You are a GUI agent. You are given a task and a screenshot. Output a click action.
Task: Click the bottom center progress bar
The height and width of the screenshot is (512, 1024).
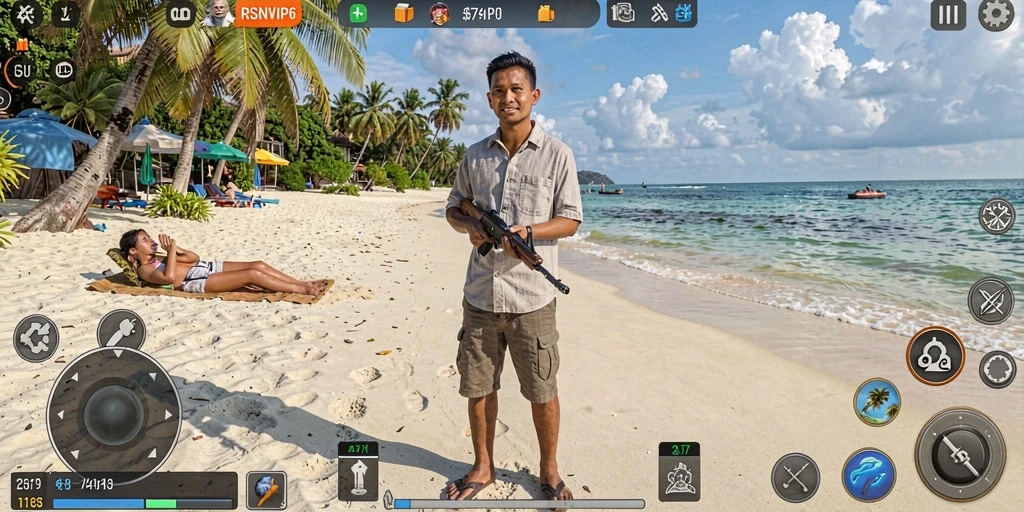coord(518,504)
